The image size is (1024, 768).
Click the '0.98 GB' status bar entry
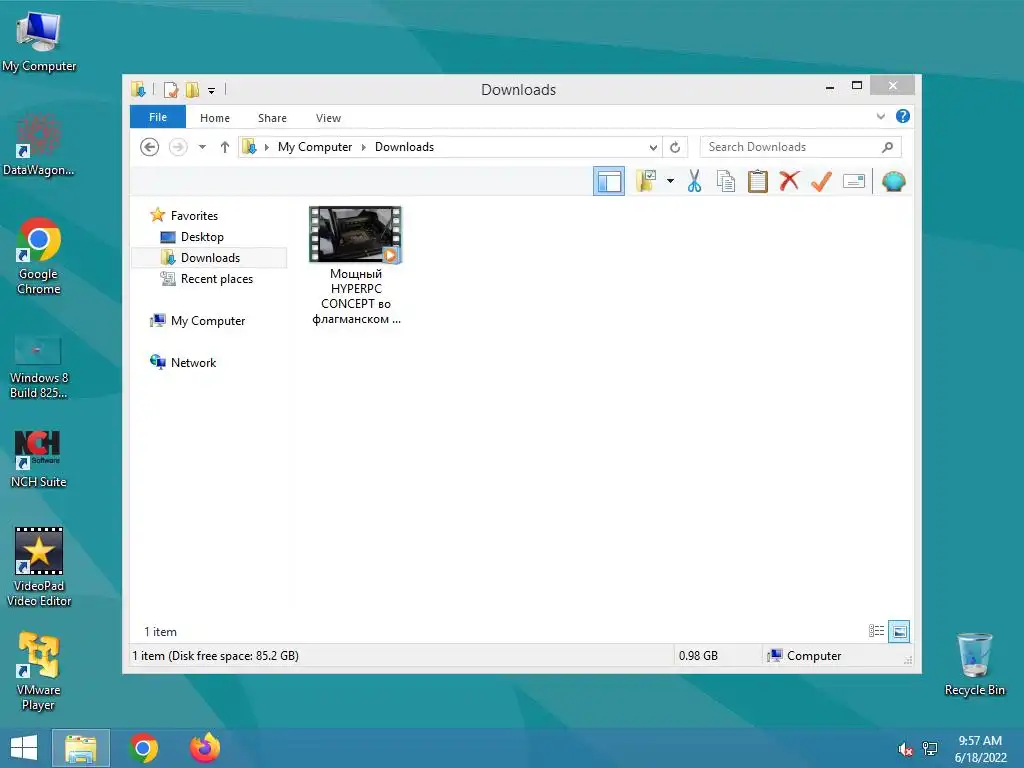[698, 656]
